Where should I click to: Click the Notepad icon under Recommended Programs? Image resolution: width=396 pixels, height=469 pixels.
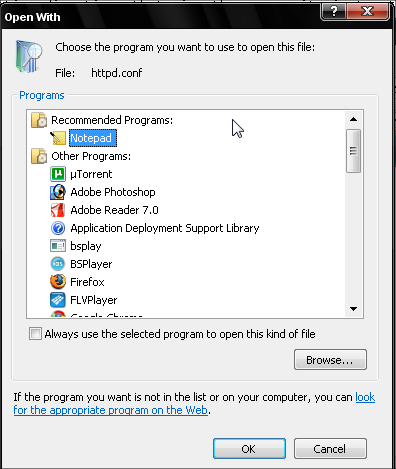(x=58, y=138)
